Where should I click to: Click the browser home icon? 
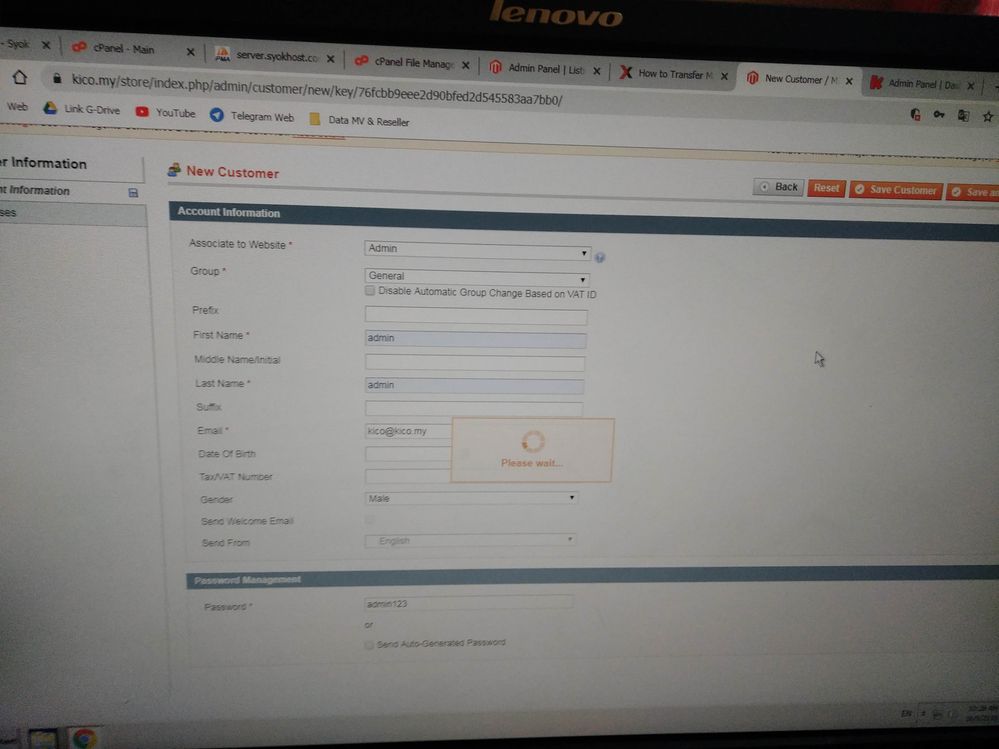click(19, 78)
